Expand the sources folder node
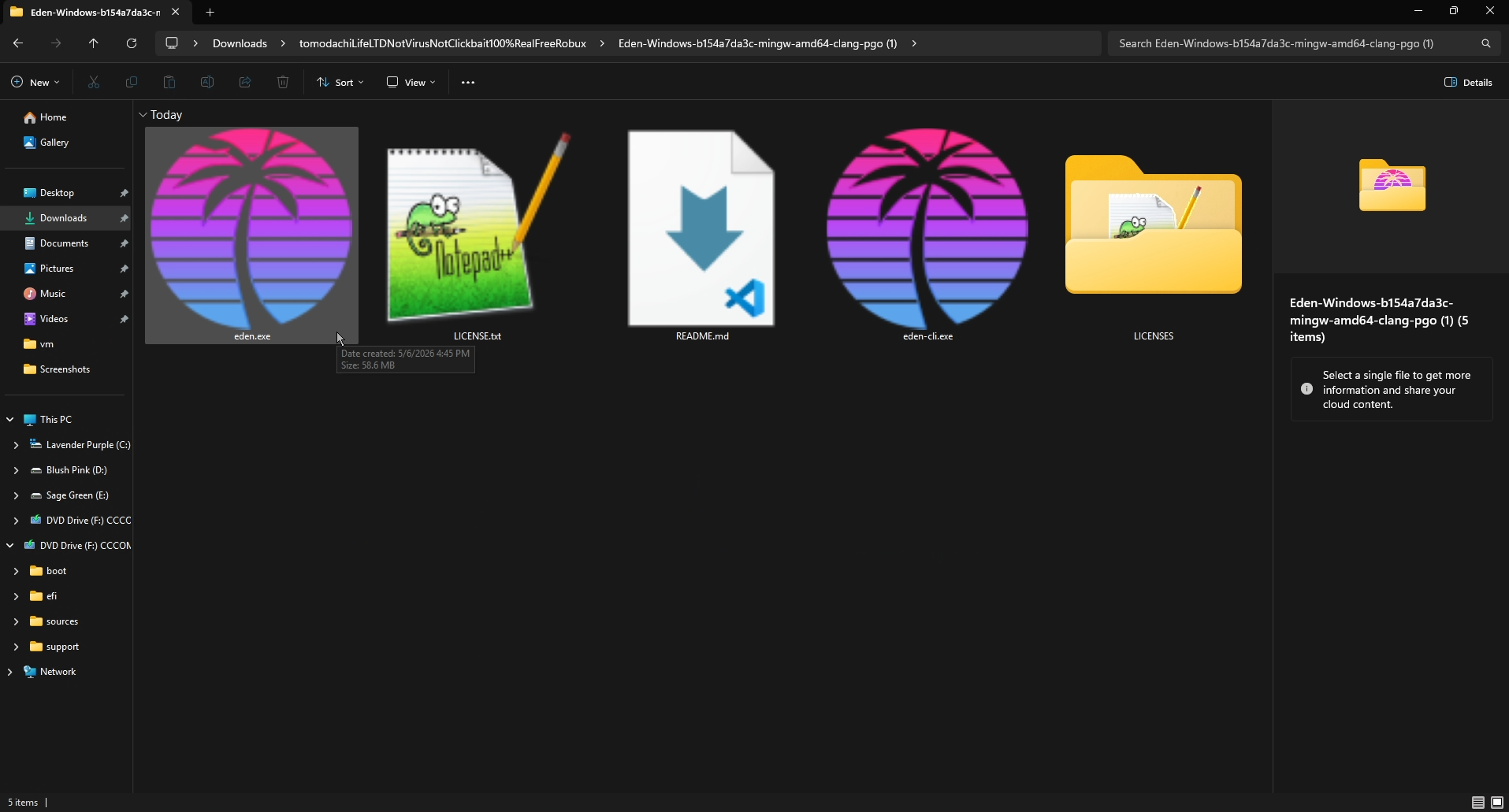The width and height of the screenshot is (1509, 812). tap(16, 621)
